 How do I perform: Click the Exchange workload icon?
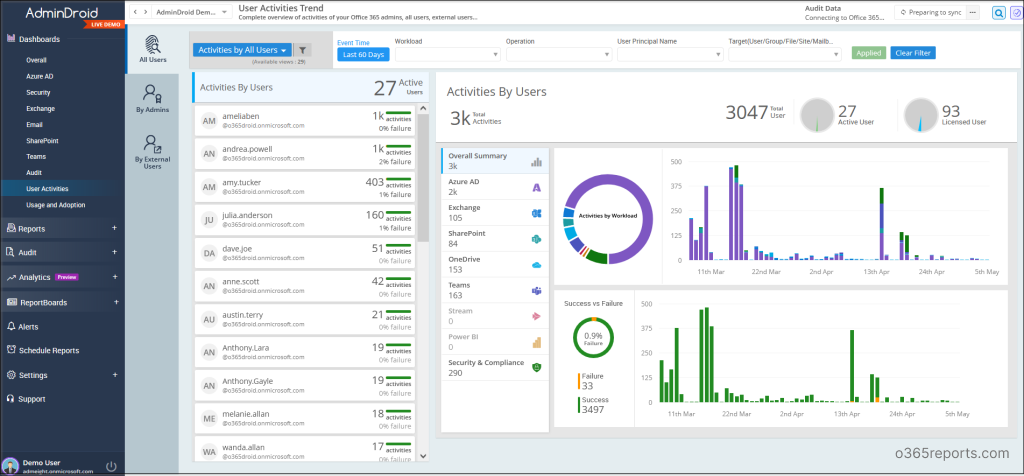coord(537,213)
